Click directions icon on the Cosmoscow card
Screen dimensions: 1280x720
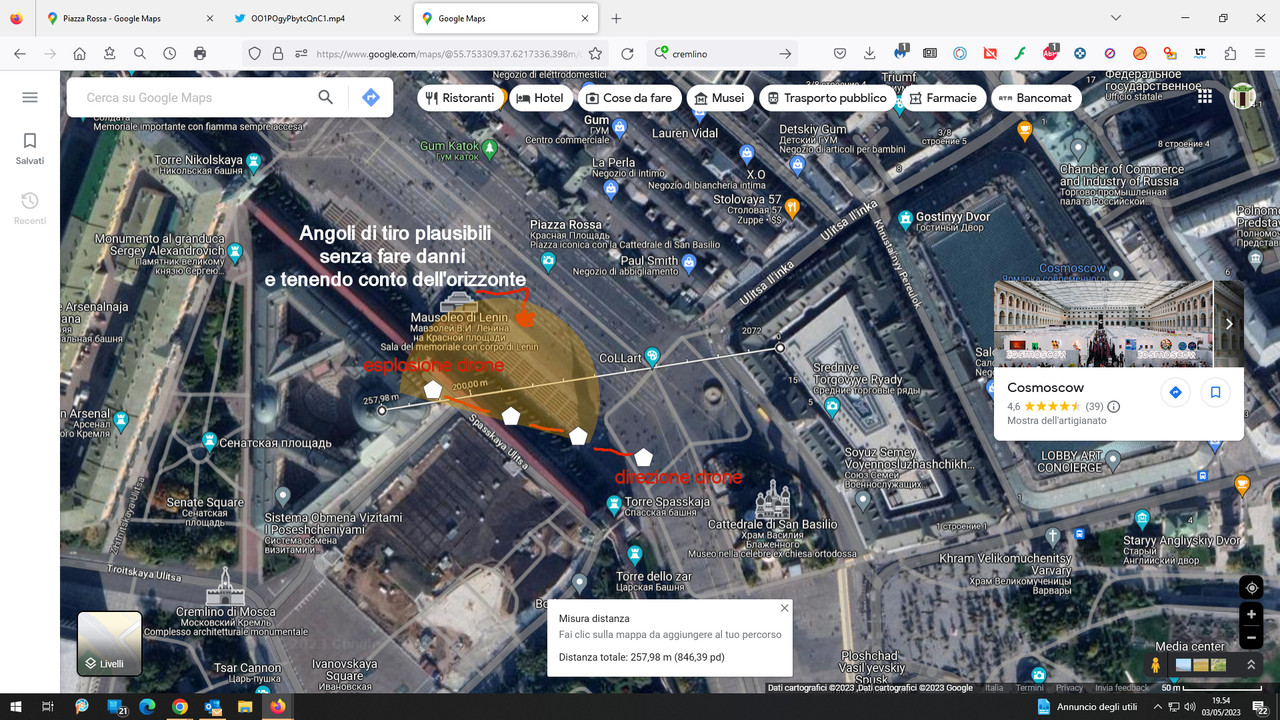click(1175, 393)
